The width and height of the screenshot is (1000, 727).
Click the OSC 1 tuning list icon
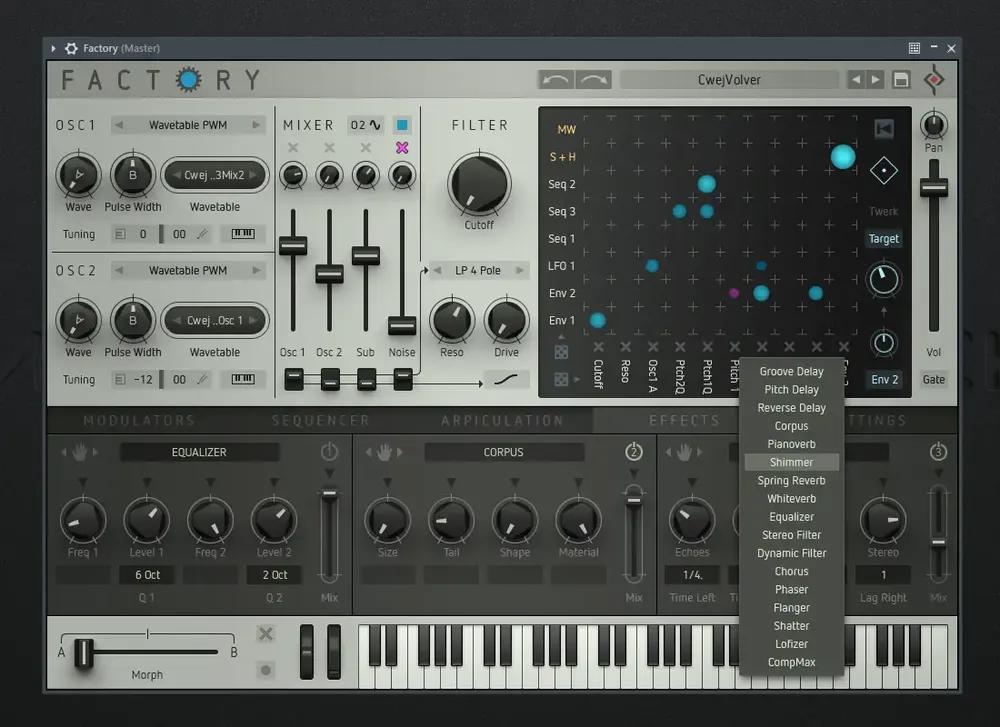point(120,234)
